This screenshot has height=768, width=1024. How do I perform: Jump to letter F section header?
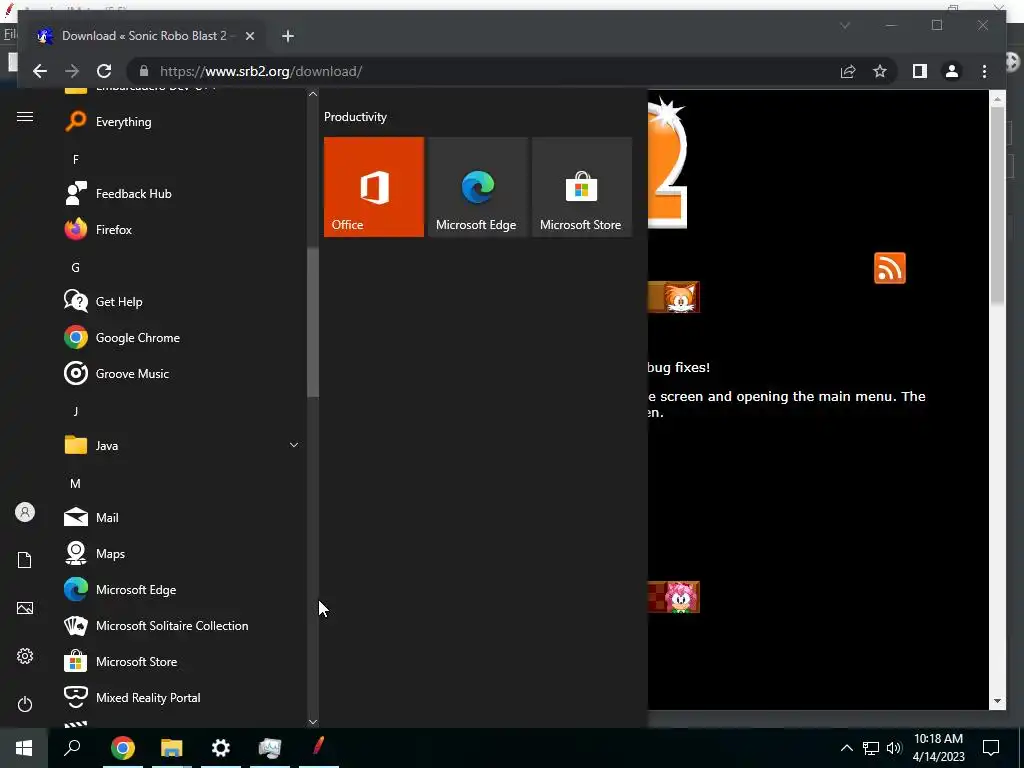click(x=76, y=159)
